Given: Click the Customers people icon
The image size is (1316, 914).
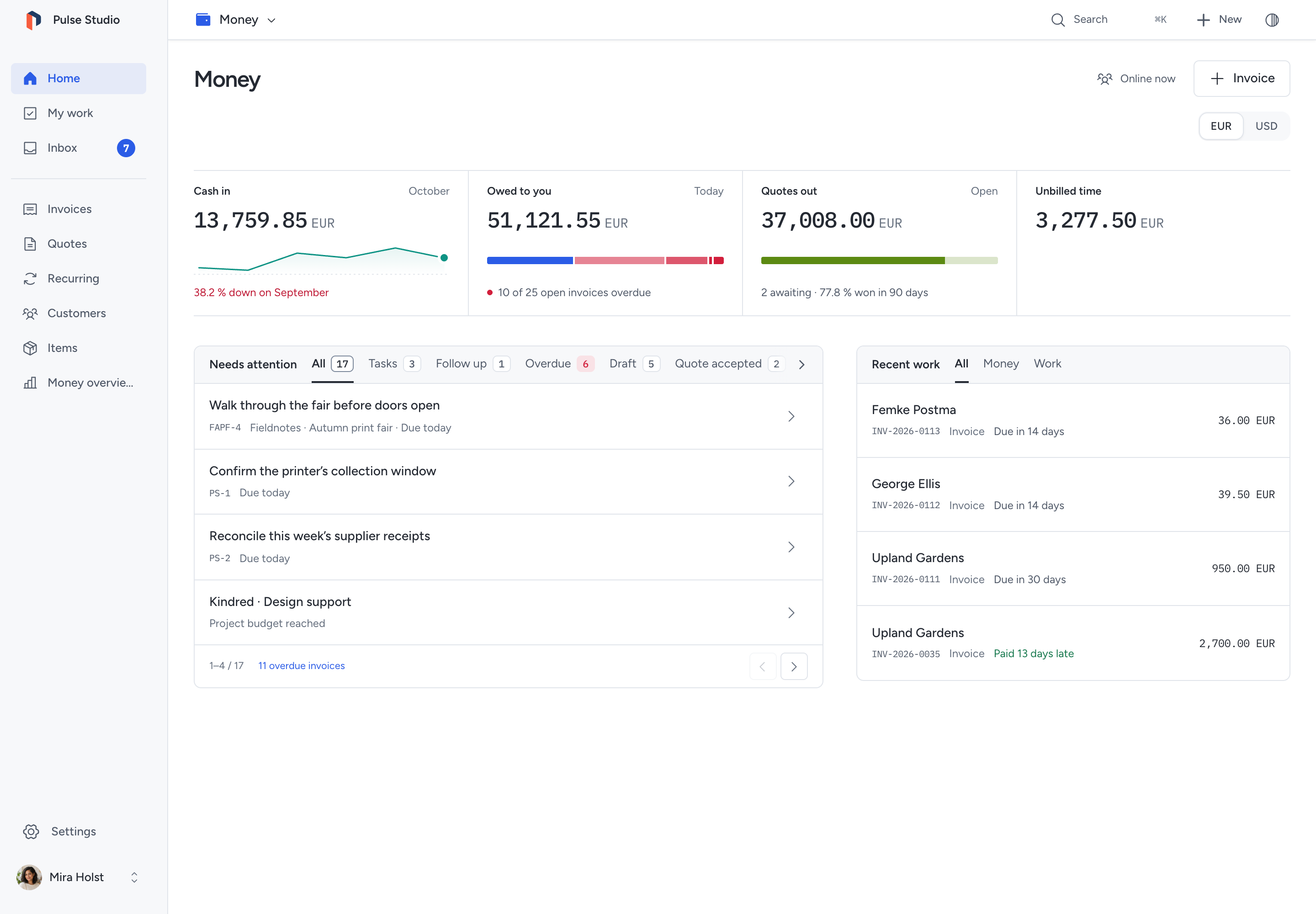Looking at the screenshot, I should (x=30, y=313).
